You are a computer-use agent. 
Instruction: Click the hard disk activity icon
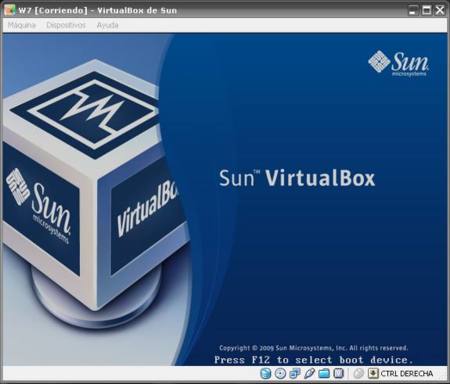point(266,373)
